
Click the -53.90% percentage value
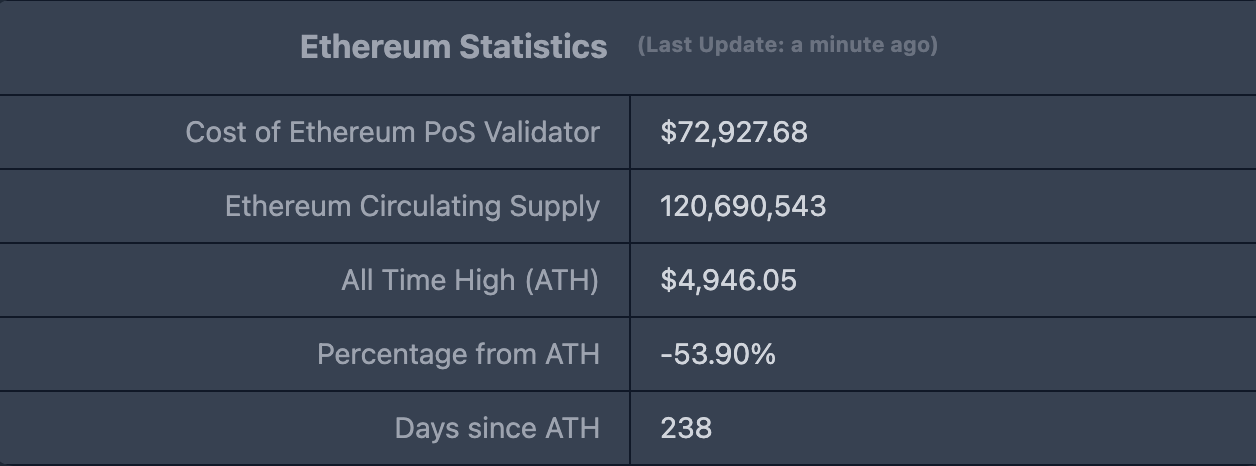[x=717, y=354]
